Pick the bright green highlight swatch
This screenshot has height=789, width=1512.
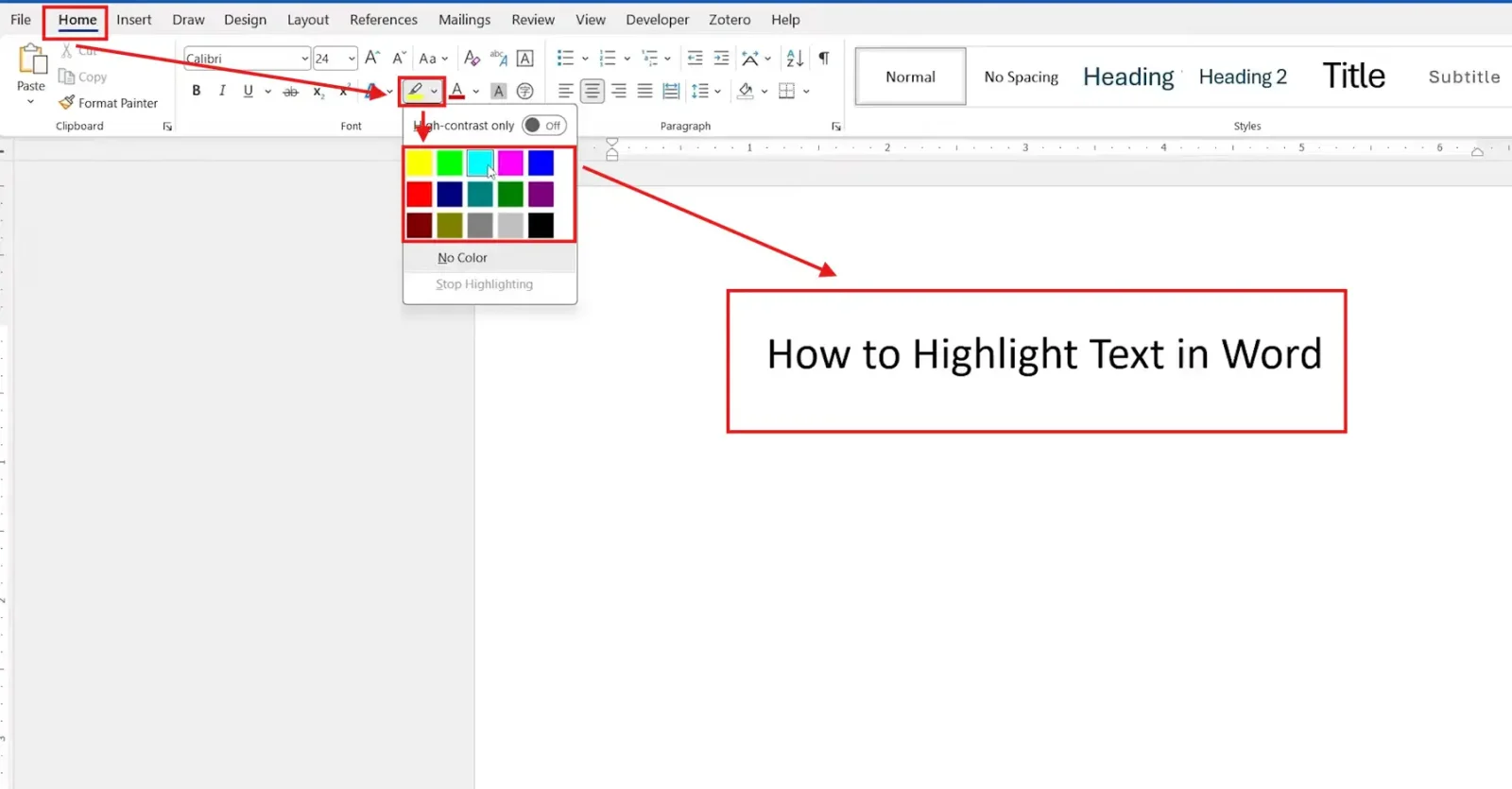pyautogui.click(x=450, y=163)
